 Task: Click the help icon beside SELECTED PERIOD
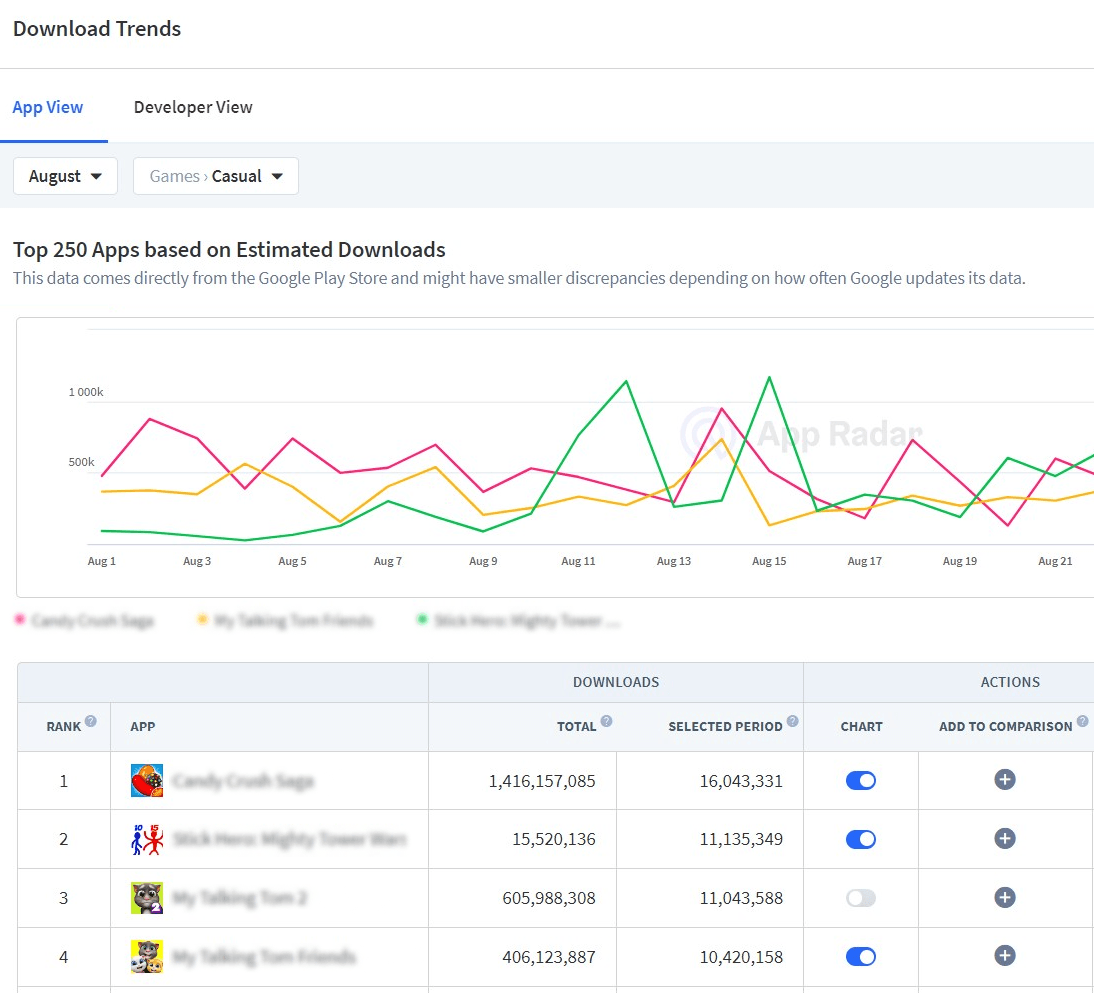(x=793, y=721)
